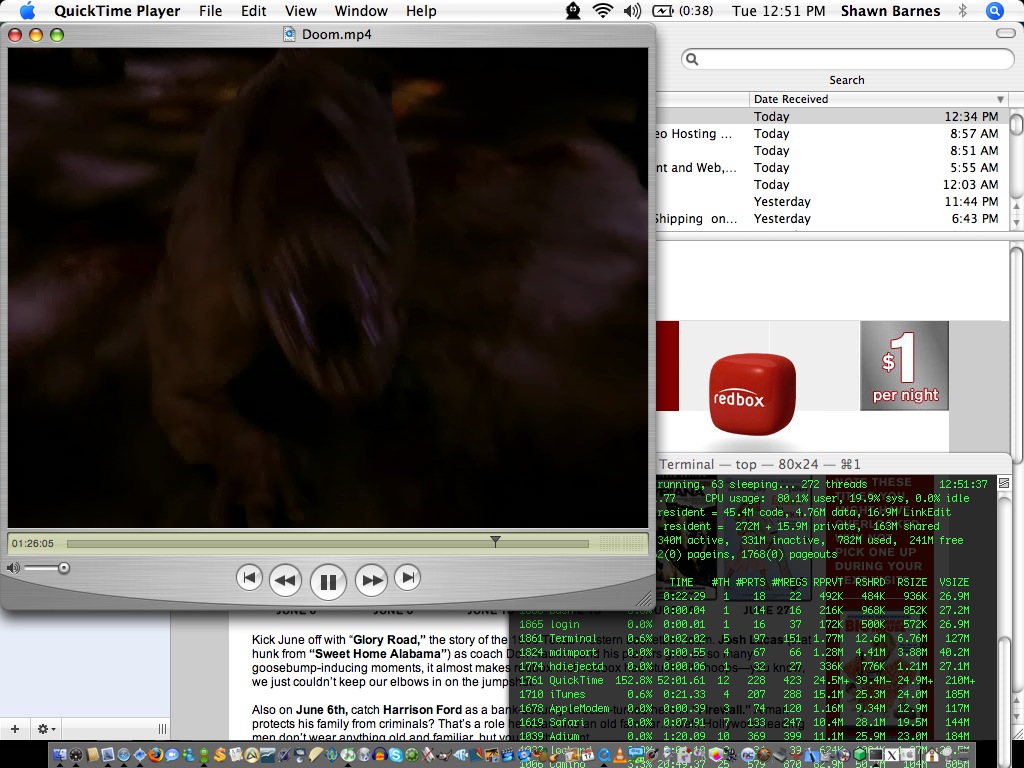Open iChat from the Dock

[x=172, y=755]
